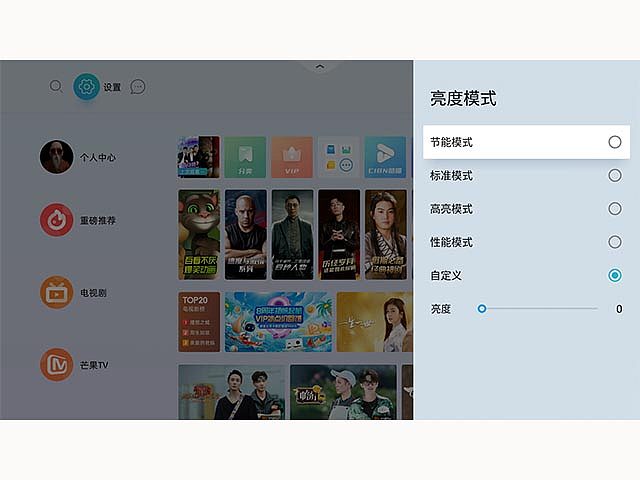
Task: Open the search magnifier icon
Action: coord(56,86)
